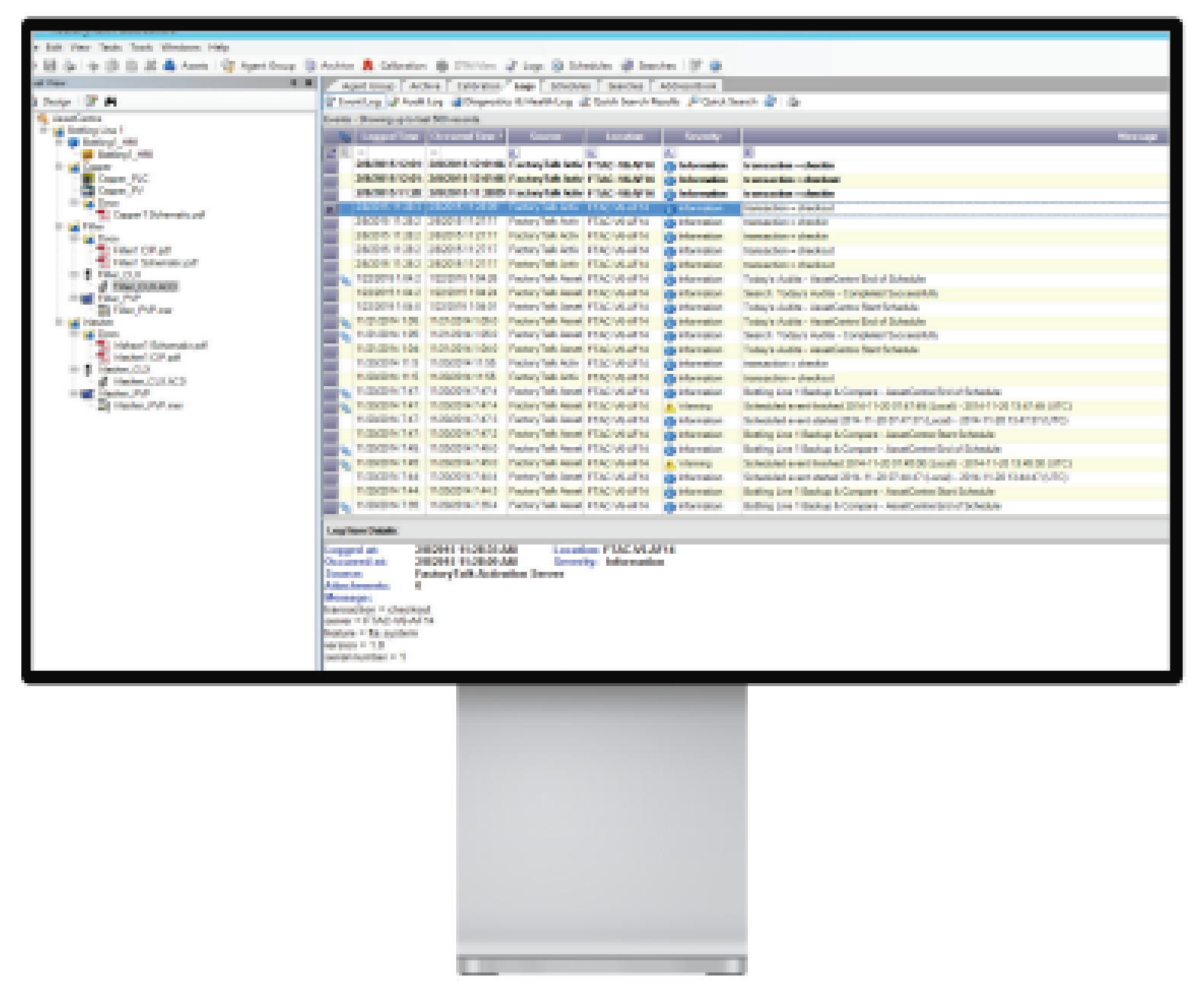Collapse the Filler folder in asset tree
Screen dimensions: 1204x1006
pos(59,226)
